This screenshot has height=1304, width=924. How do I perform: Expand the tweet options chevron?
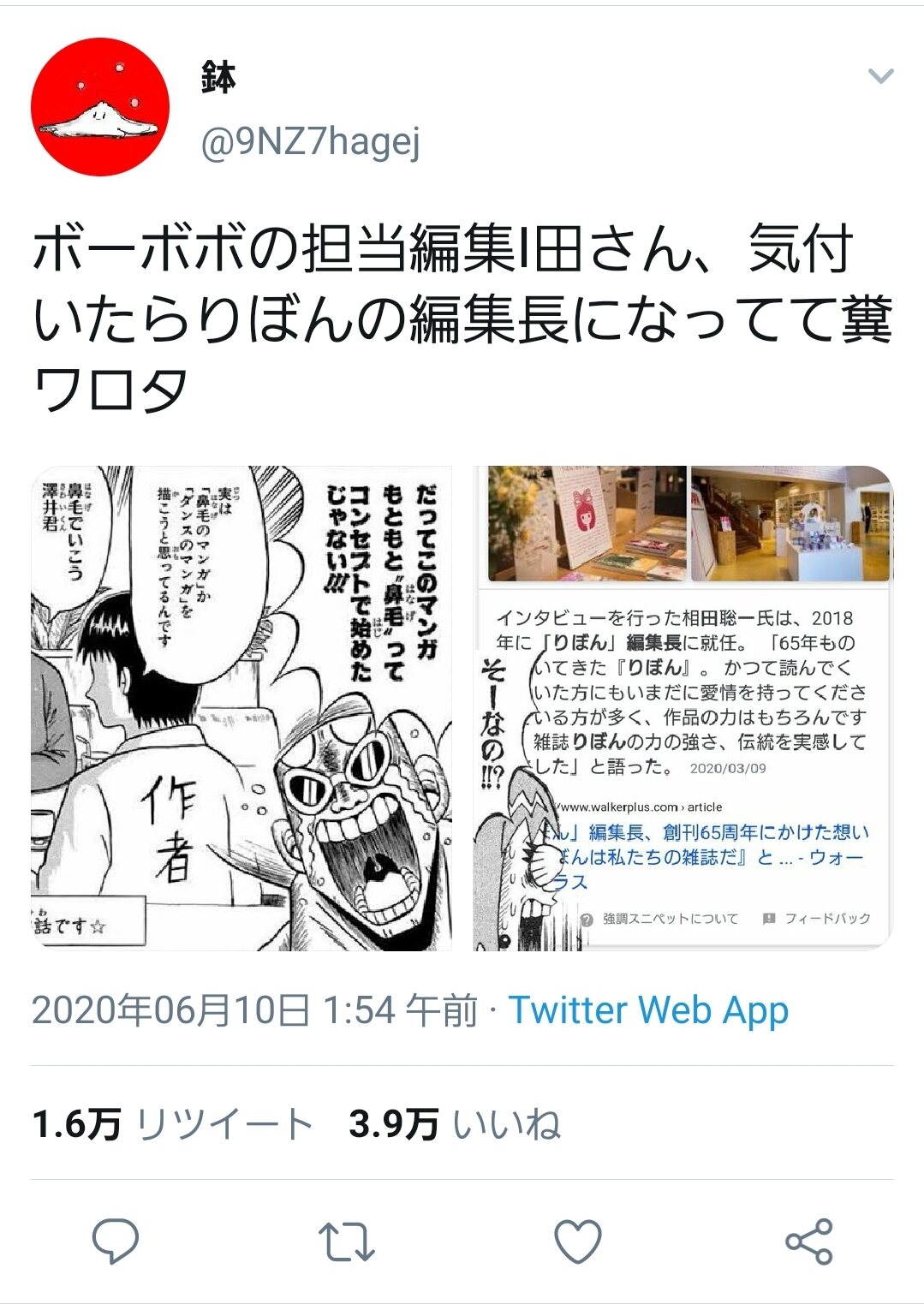coord(880,77)
